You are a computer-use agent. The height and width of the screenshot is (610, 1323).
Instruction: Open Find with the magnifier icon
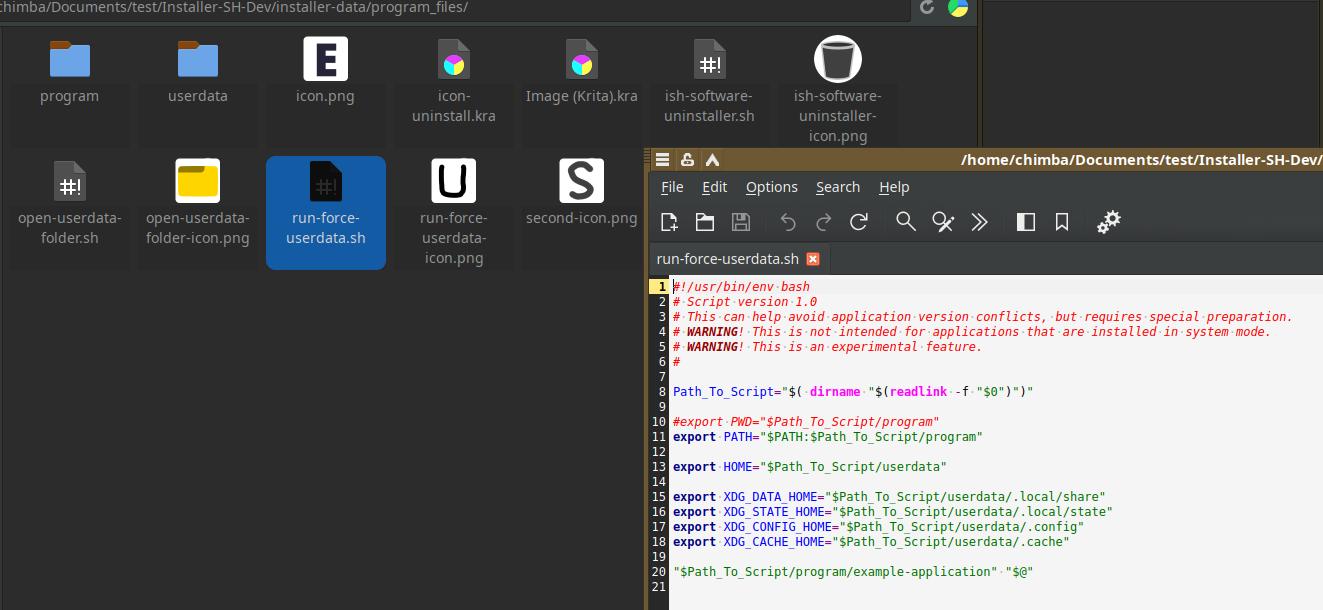coord(905,222)
